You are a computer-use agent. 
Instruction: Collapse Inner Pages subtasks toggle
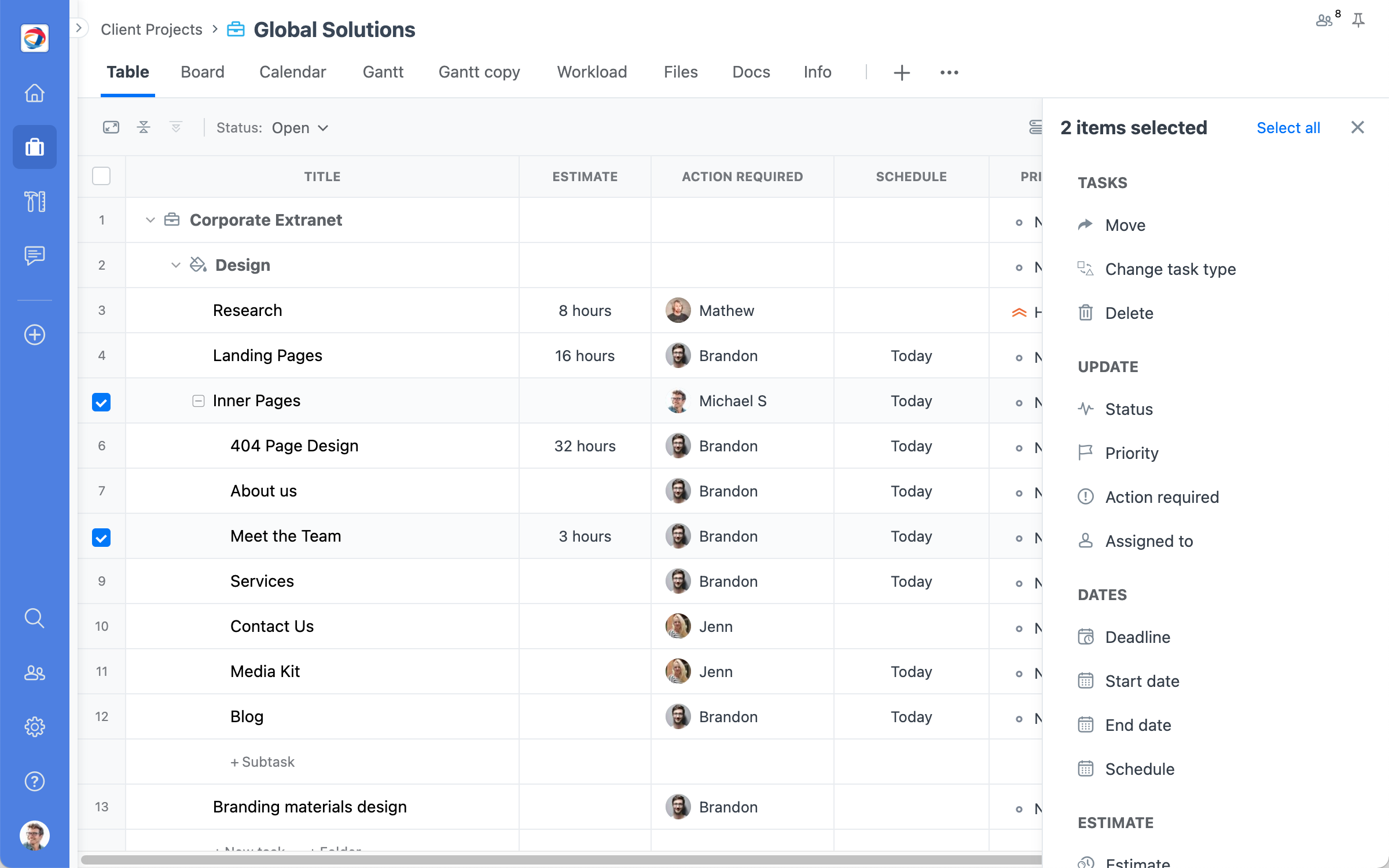pyautogui.click(x=198, y=401)
